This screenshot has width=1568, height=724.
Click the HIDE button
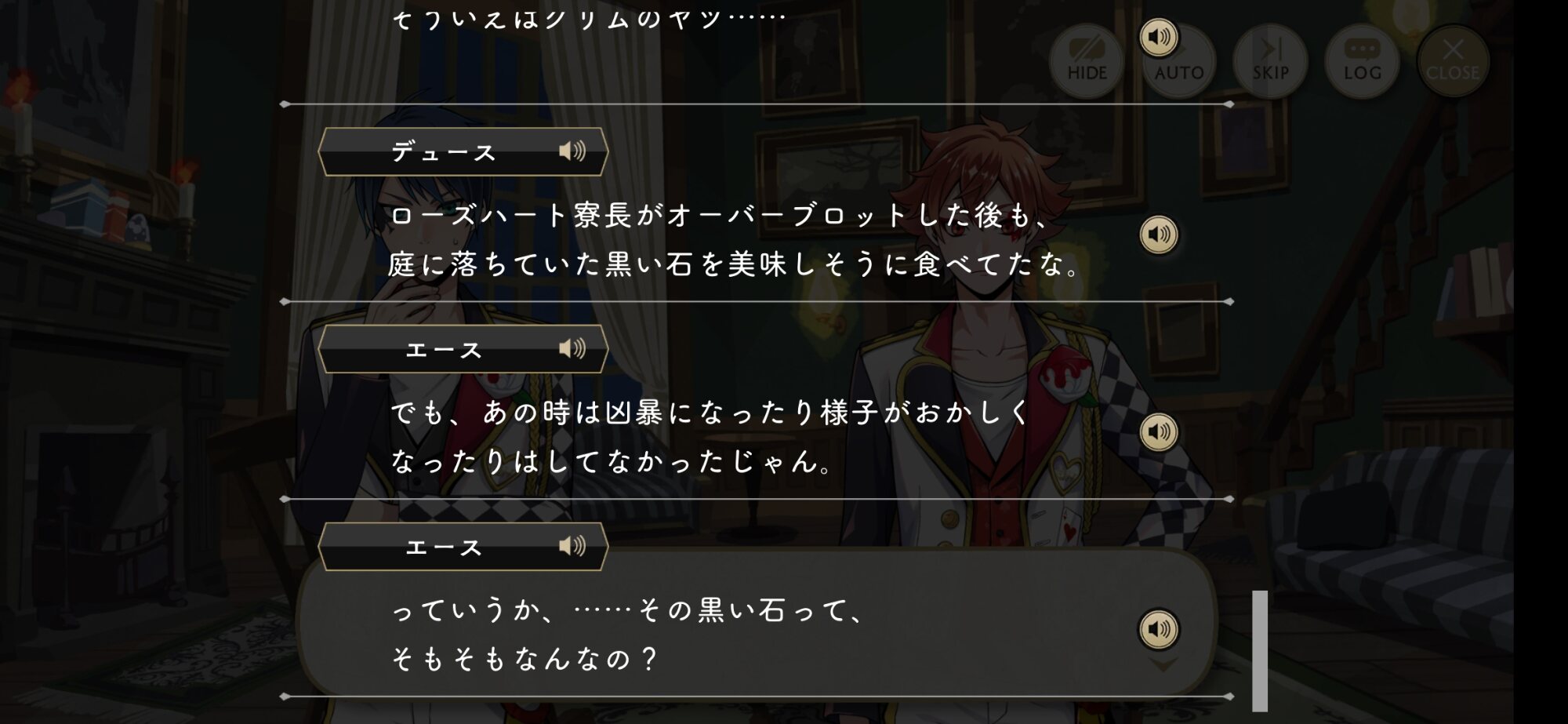[1087, 61]
